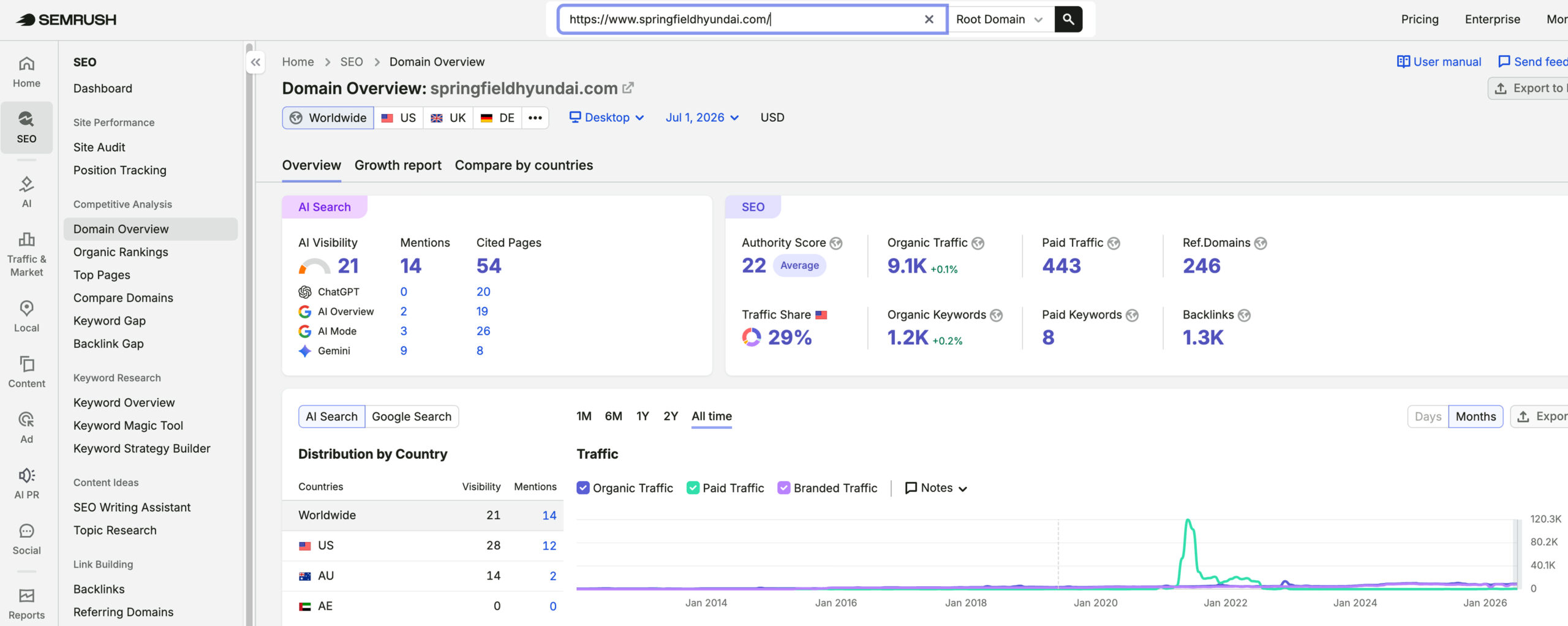Expand more countries ellipsis menu
This screenshot has height=626, width=1568.
[x=535, y=118]
